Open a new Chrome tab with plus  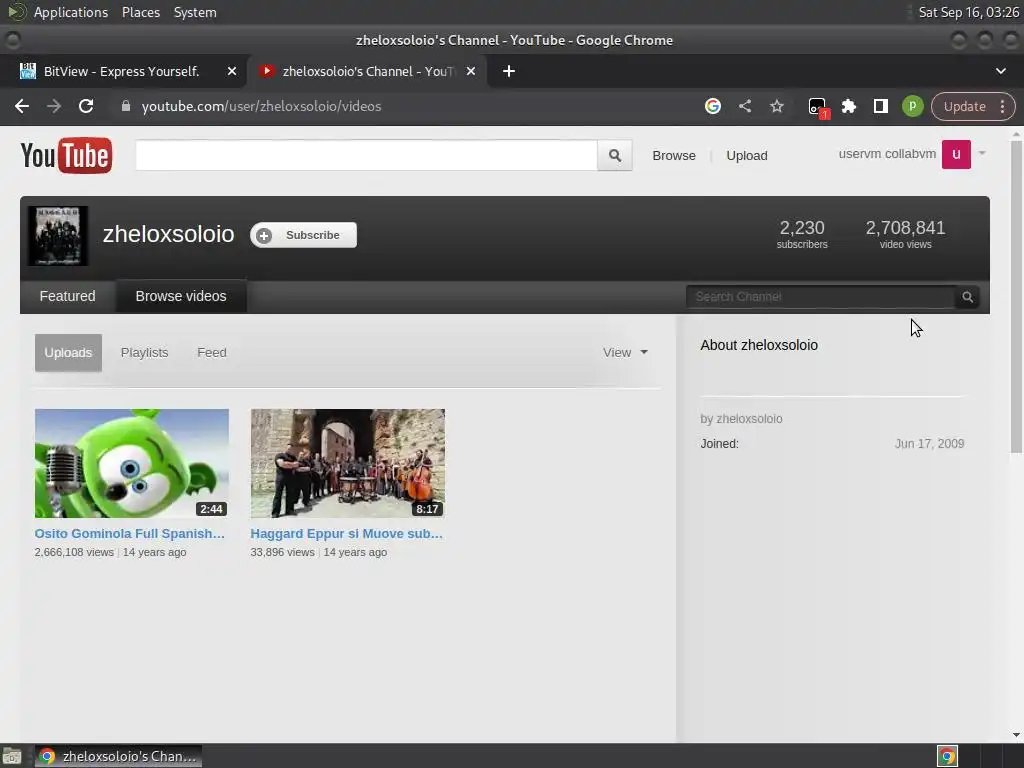click(x=509, y=71)
